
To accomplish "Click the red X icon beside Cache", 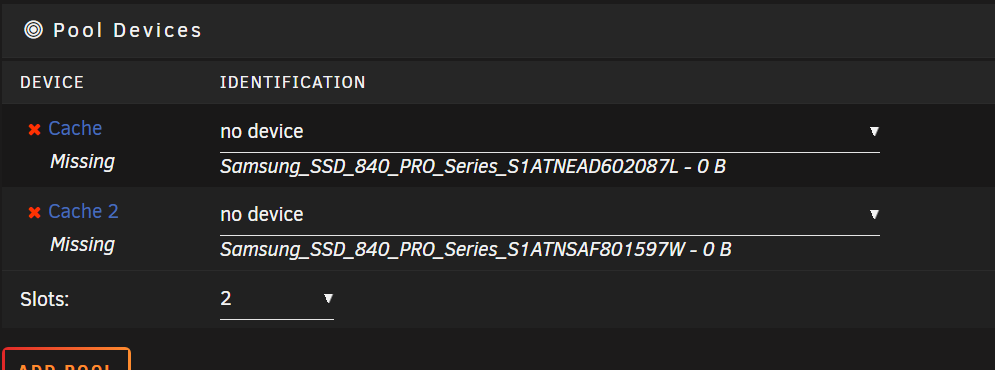I will (x=34, y=129).
